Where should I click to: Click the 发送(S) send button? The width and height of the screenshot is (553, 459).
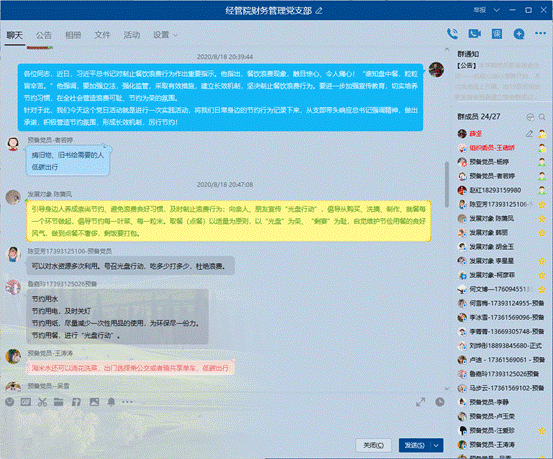pyautogui.click(x=415, y=445)
